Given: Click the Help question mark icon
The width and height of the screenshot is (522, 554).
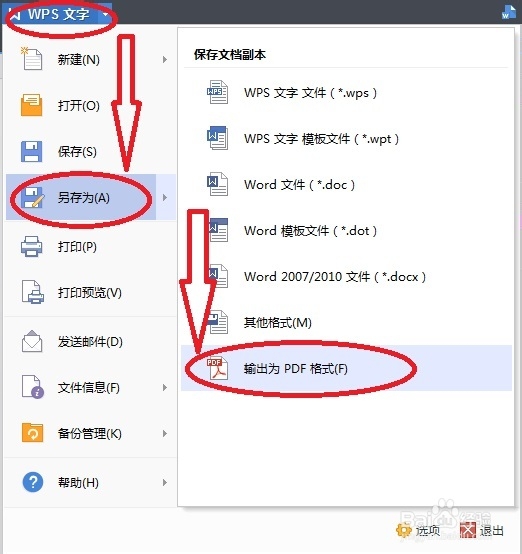Looking at the screenshot, I should [33, 482].
